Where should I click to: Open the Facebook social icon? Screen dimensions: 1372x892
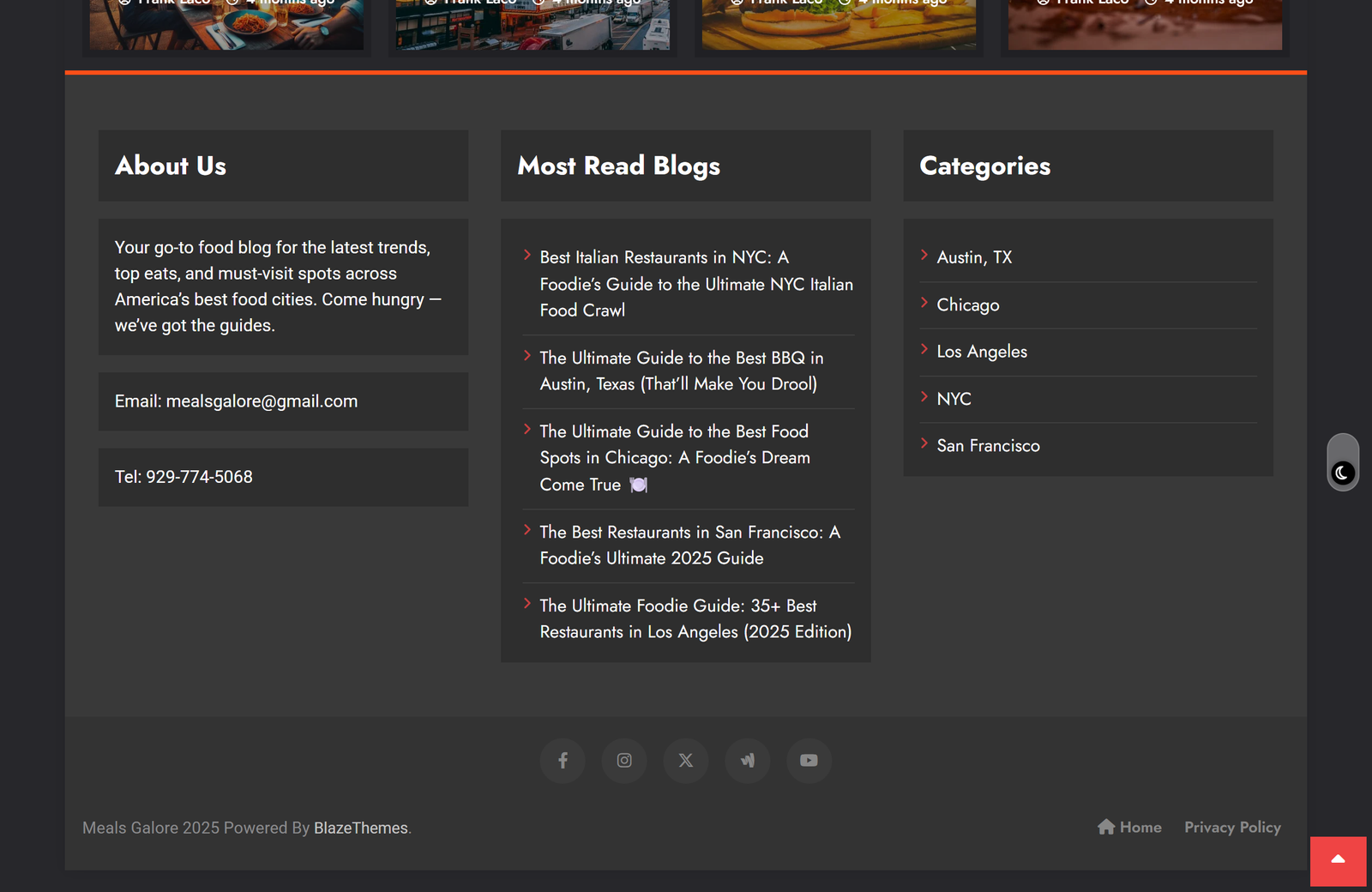point(563,761)
